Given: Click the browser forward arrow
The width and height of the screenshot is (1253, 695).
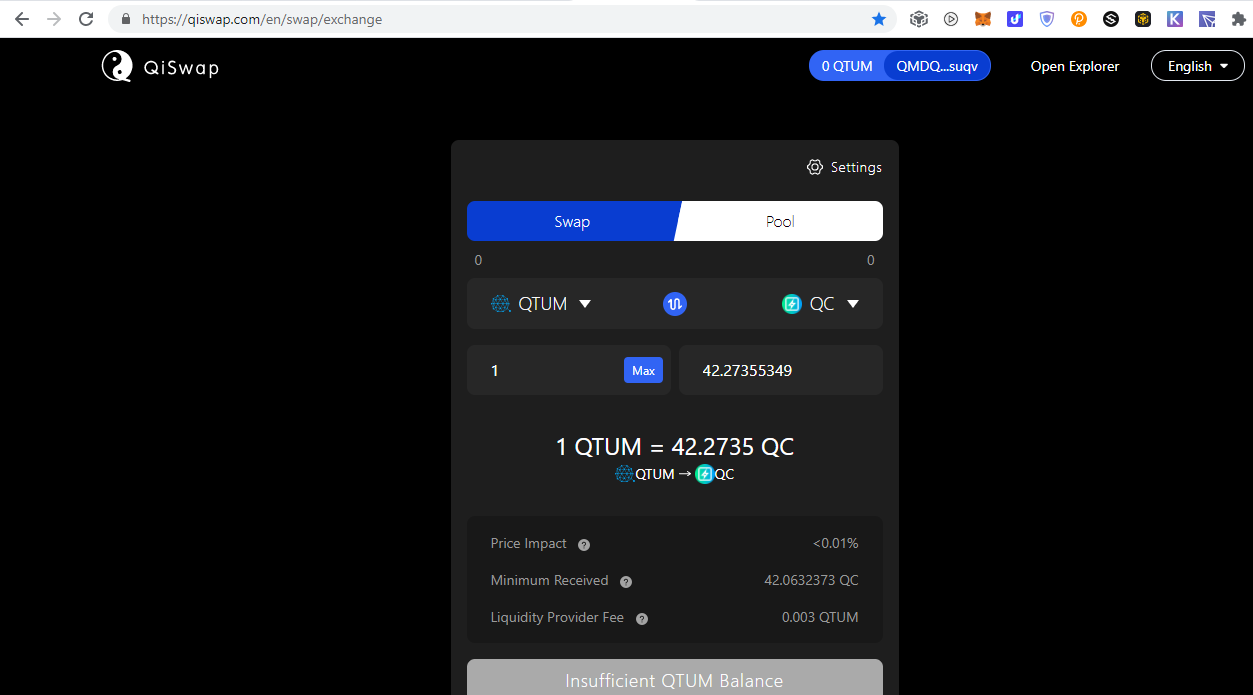Looking at the screenshot, I should pos(53,19).
